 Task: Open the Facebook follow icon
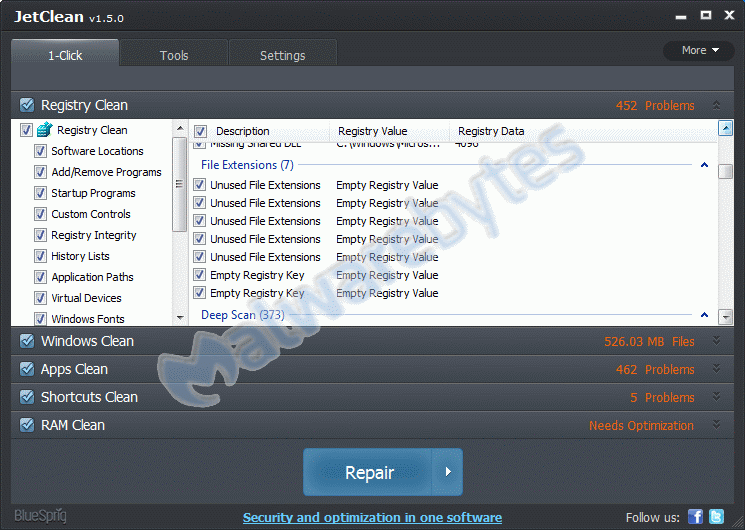[696, 517]
